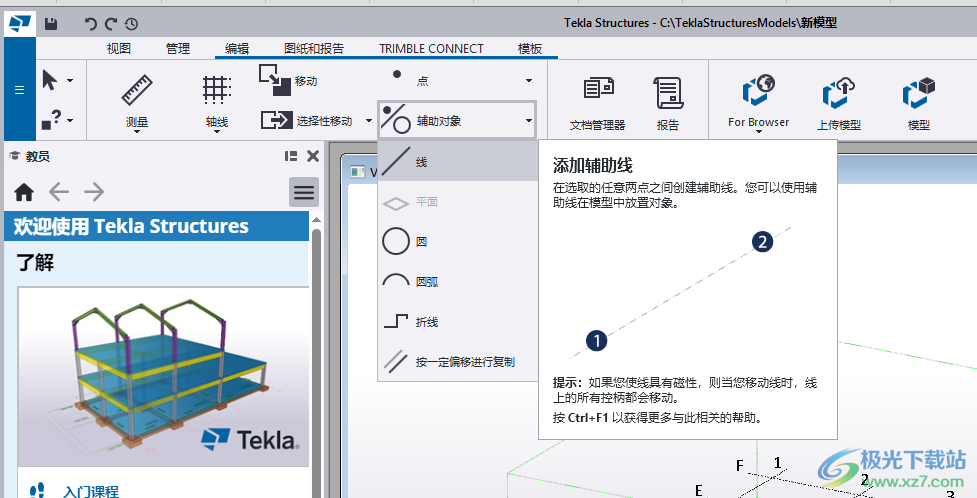The width and height of the screenshot is (977, 498).
Task: Click the 欢迎使用 Tekla Structures heading
Action: pyautogui.click(x=131, y=226)
